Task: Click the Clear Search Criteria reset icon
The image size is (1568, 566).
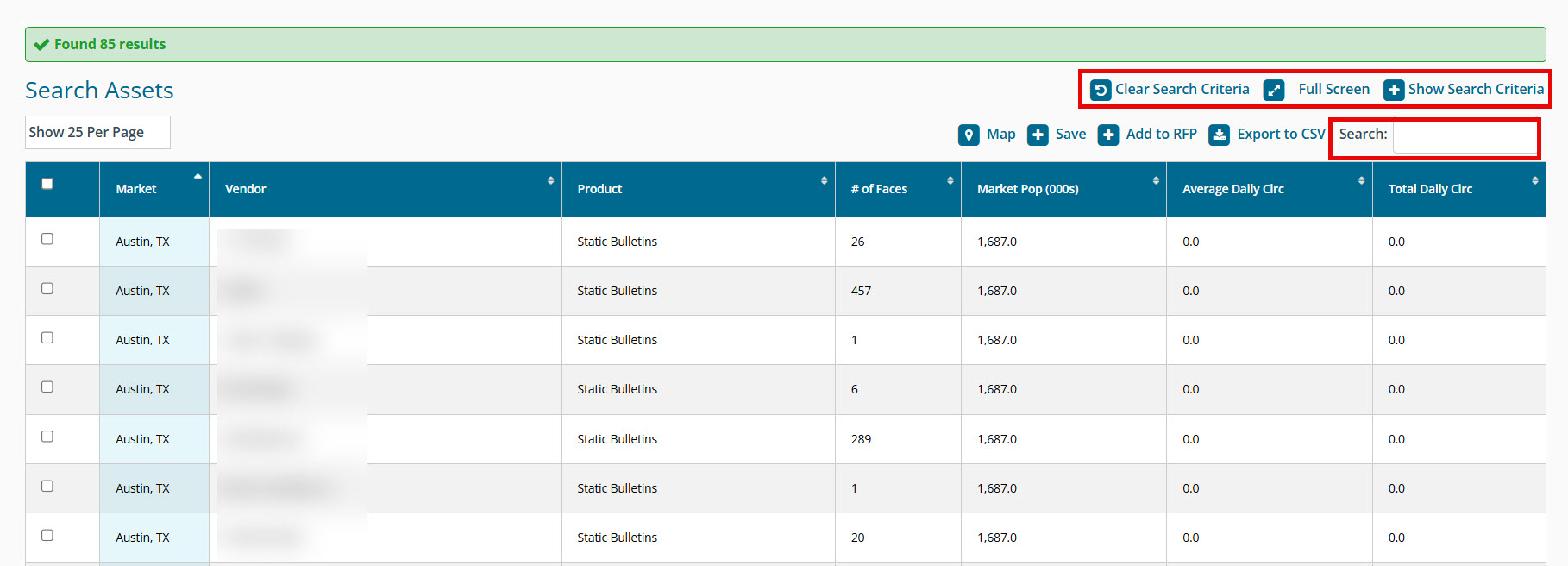Action: click(1101, 90)
